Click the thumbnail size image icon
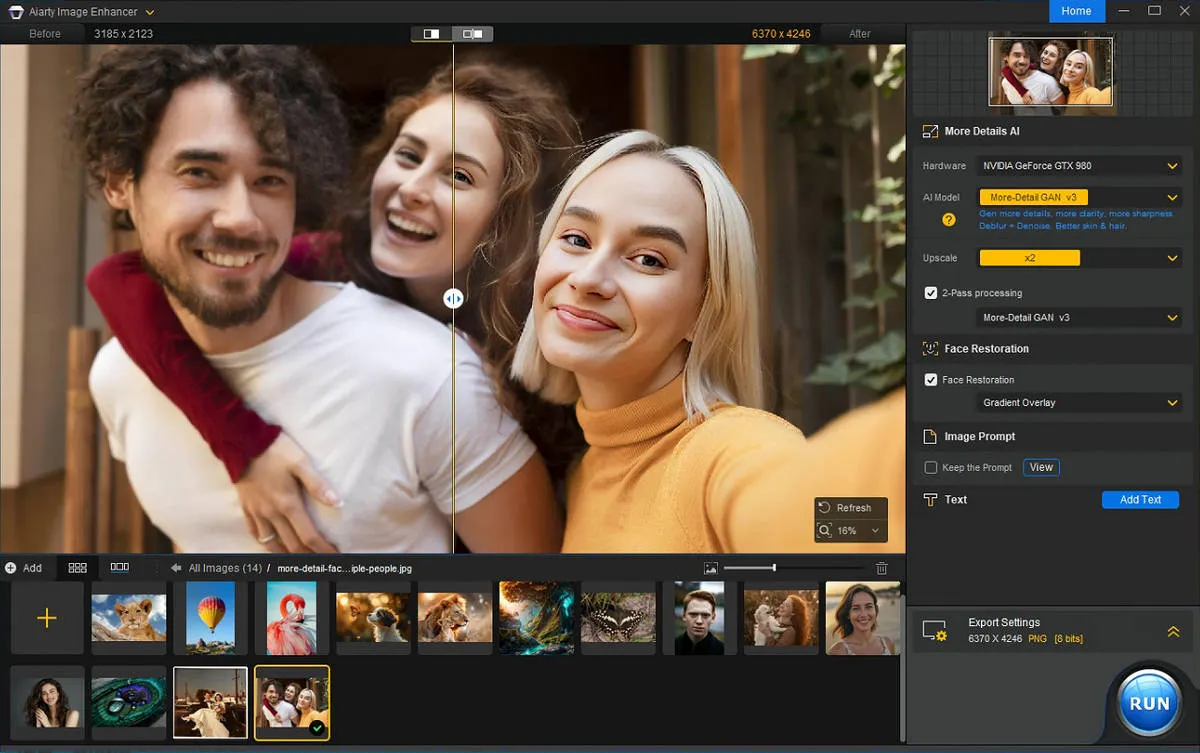This screenshot has height=753, width=1200. tap(711, 568)
